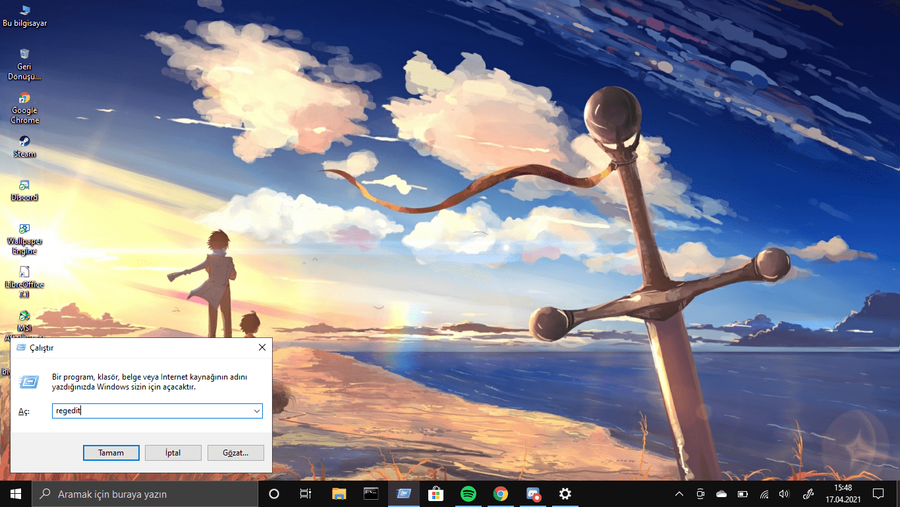This screenshot has height=507, width=900.
Task: Open Spotify from taskbar
Action: [468, 494]
